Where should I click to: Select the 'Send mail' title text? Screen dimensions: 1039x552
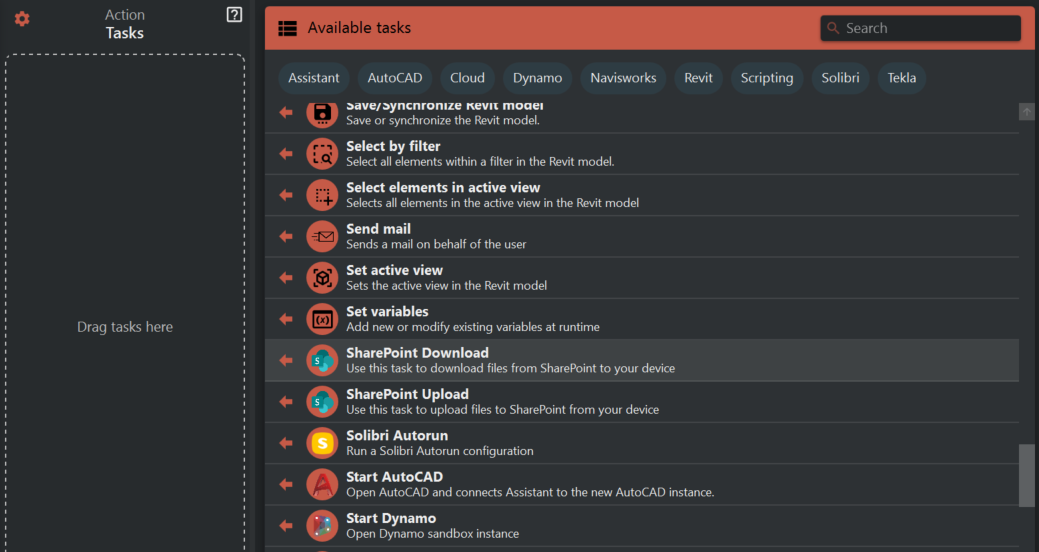[378, 229]
